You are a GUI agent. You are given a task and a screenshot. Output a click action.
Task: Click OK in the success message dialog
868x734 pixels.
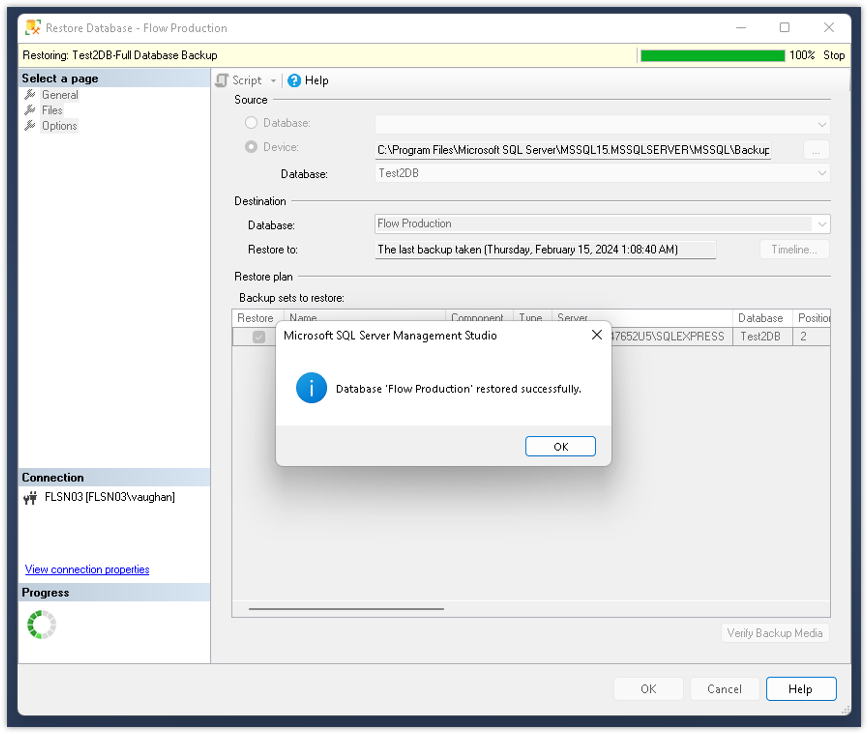pos(560,446)
